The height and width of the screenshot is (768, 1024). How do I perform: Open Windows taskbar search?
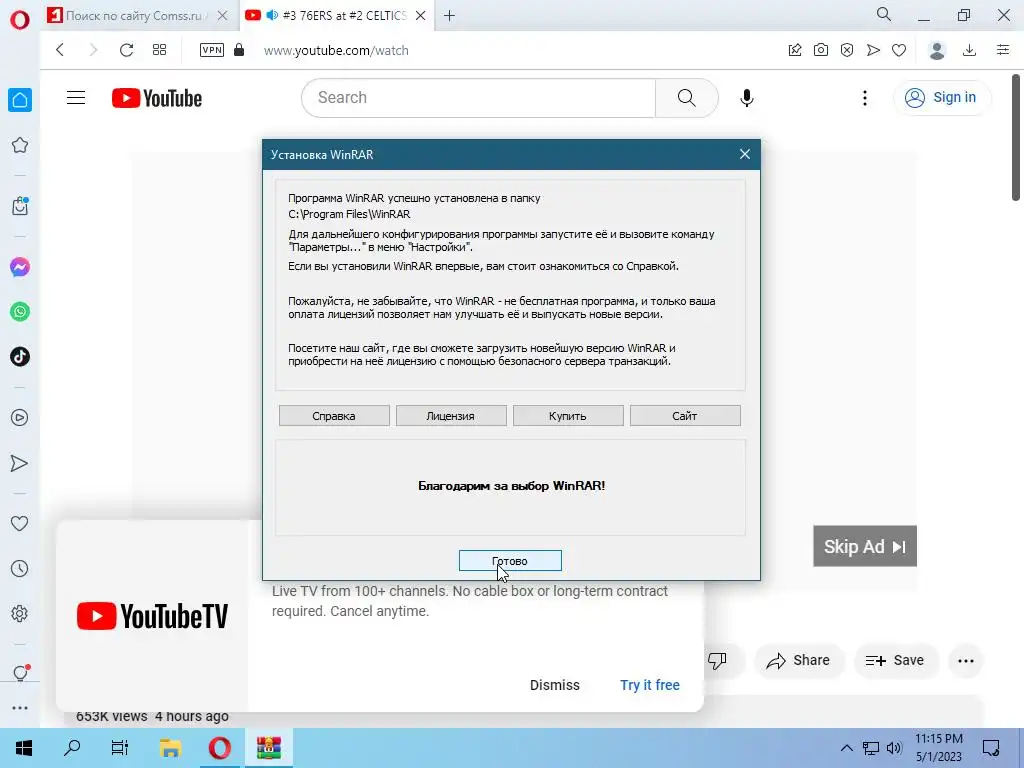[72, 748]
